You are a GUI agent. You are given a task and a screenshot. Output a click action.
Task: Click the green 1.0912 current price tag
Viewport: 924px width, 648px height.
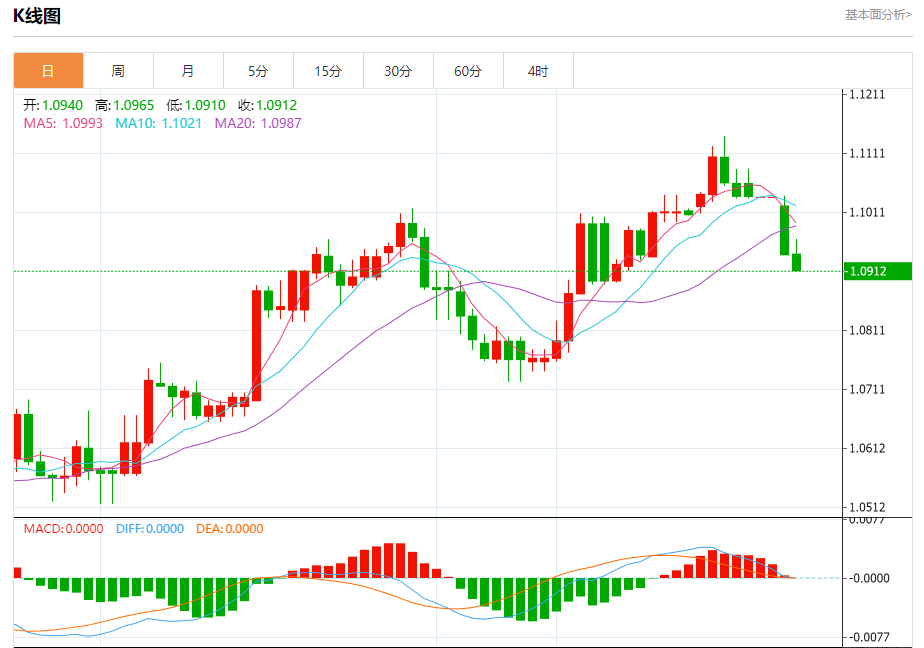click(x=877, y=271)
